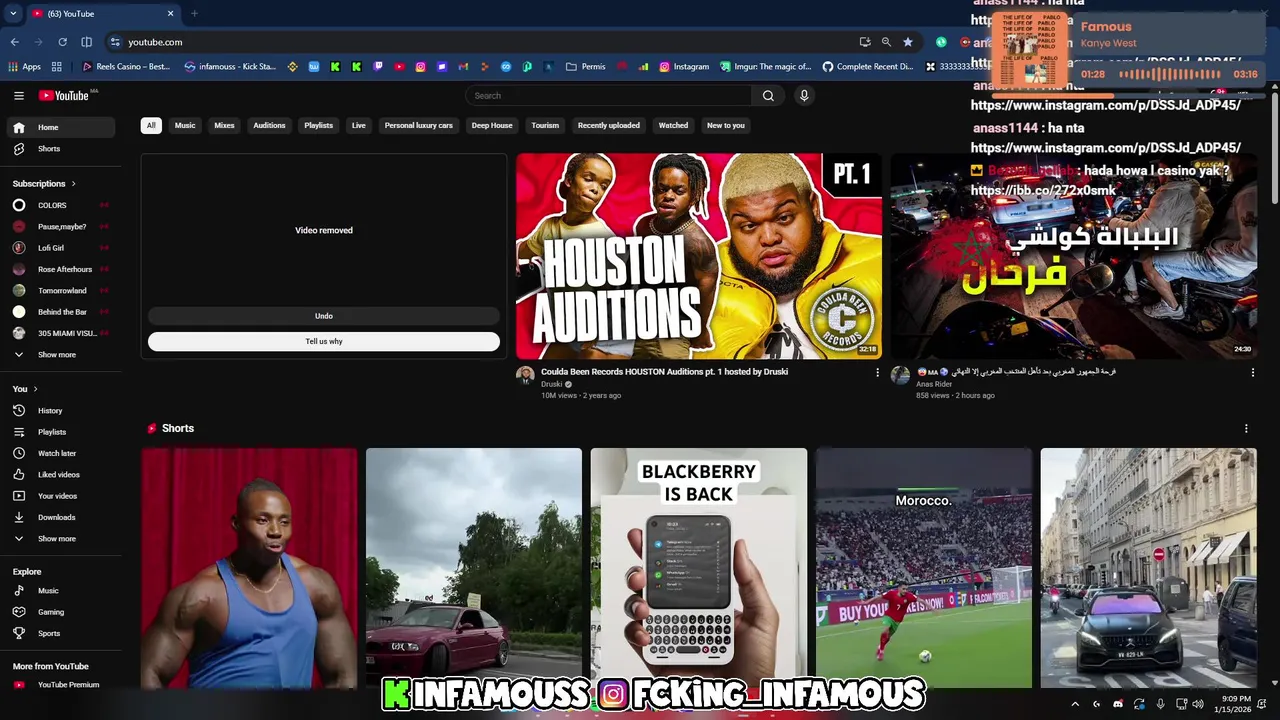Click Tell us why button
The width and height of the screenshot is (1280, 720).
coord(324,342)
